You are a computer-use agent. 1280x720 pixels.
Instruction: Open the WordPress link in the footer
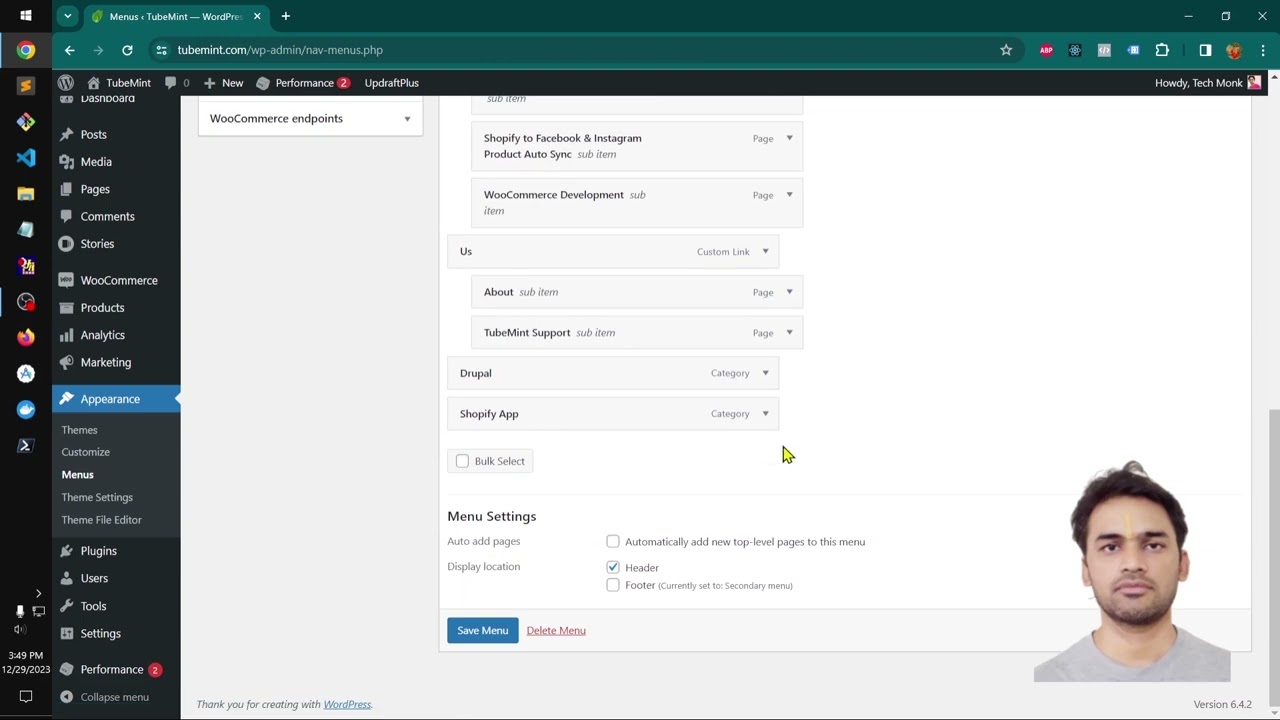pos(347,704)
